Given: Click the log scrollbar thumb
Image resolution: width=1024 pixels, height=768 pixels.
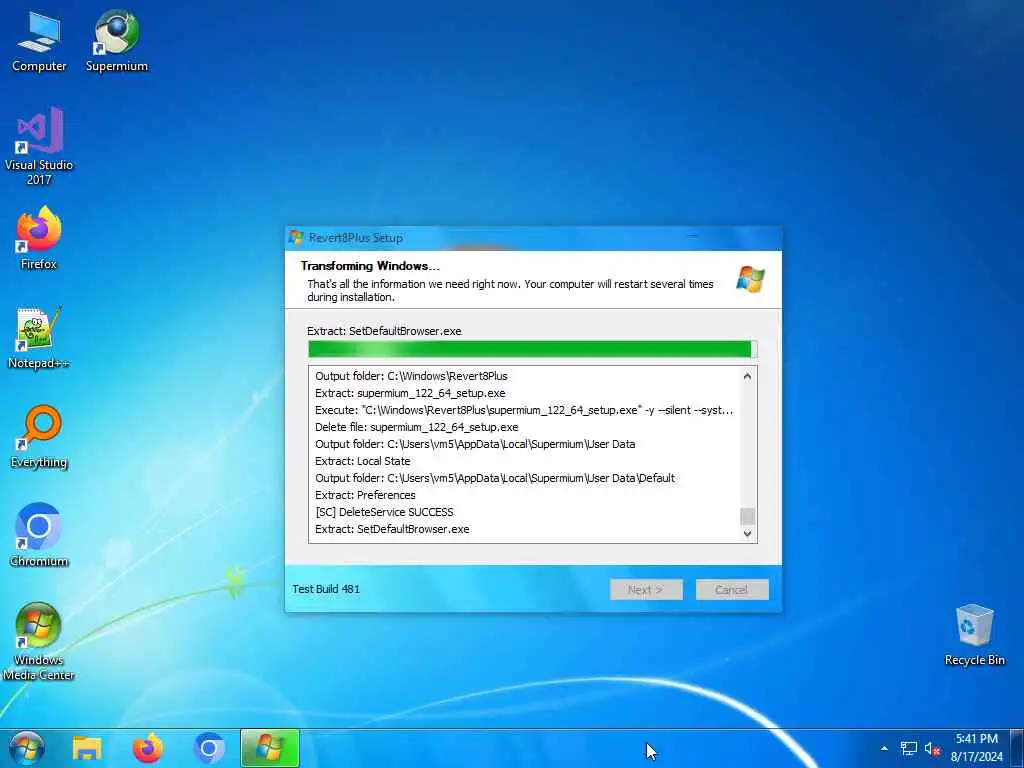Looking at the screenshot, I should [x=748, y=516].
